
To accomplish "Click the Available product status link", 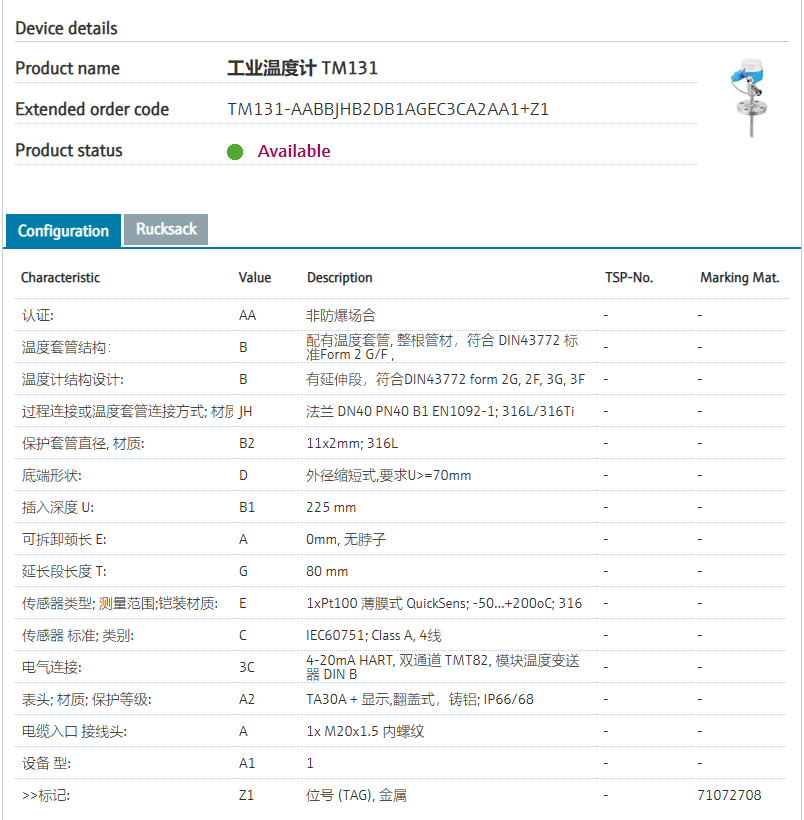I will pos(293,151).
